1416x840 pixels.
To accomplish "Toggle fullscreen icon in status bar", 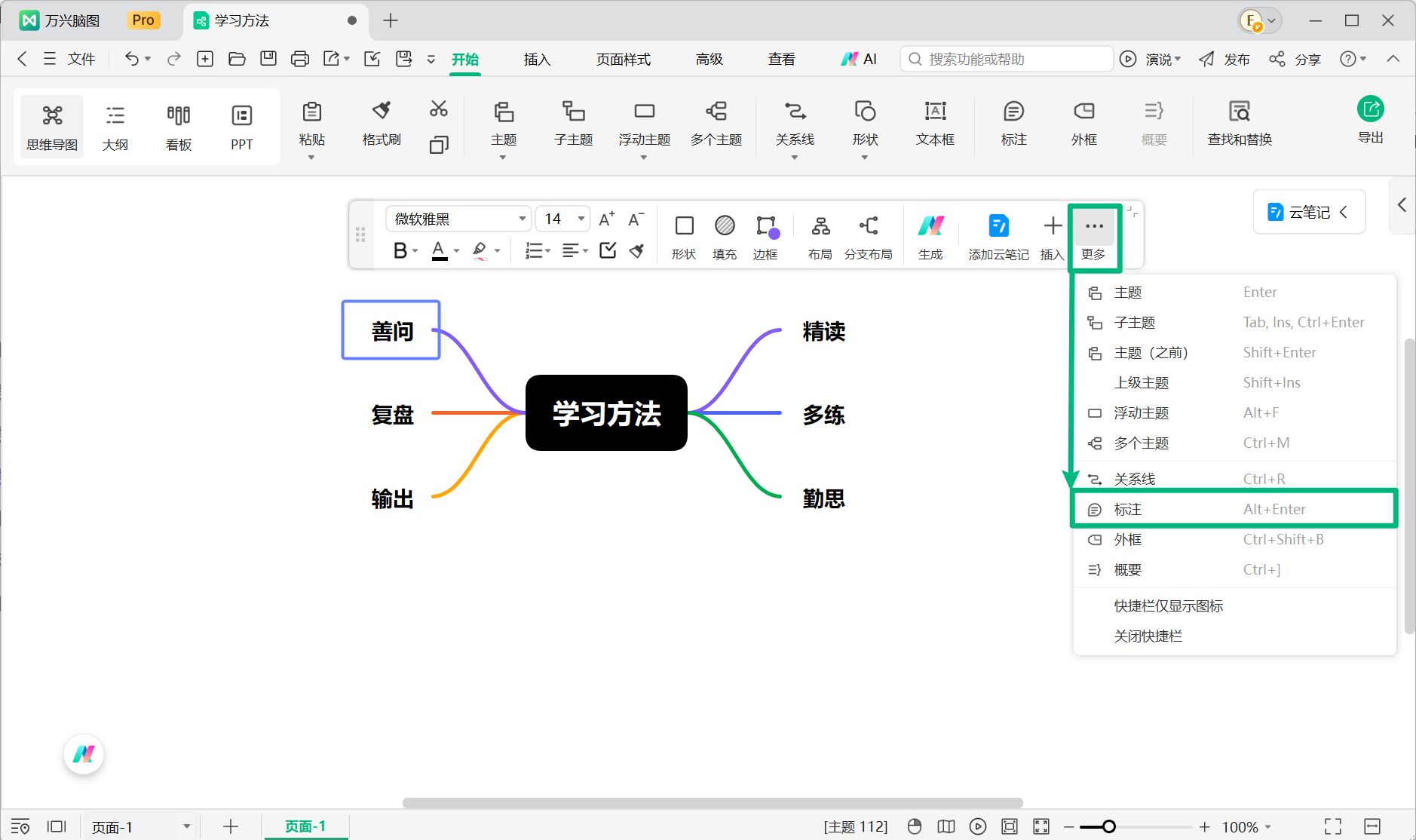I will 1333,826.
